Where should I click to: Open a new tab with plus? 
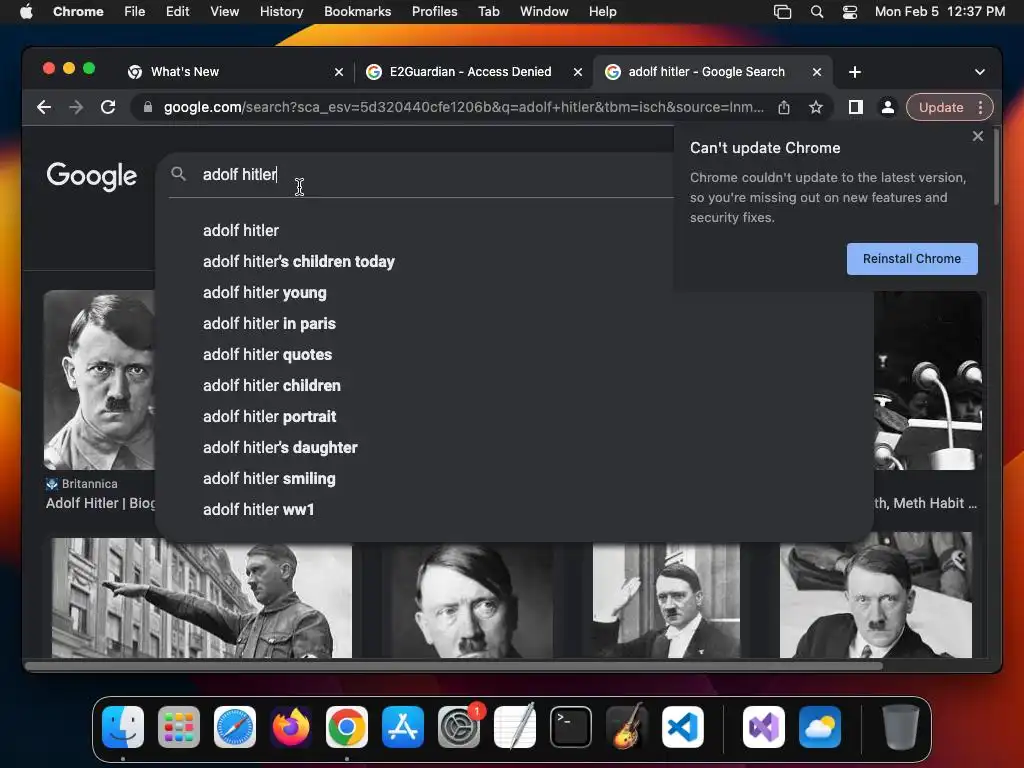855,72
